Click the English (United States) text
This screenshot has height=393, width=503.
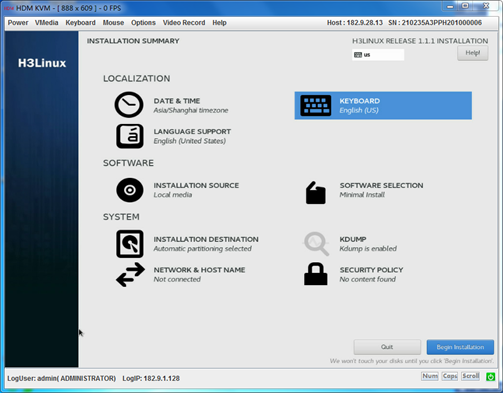click(189, 141)
